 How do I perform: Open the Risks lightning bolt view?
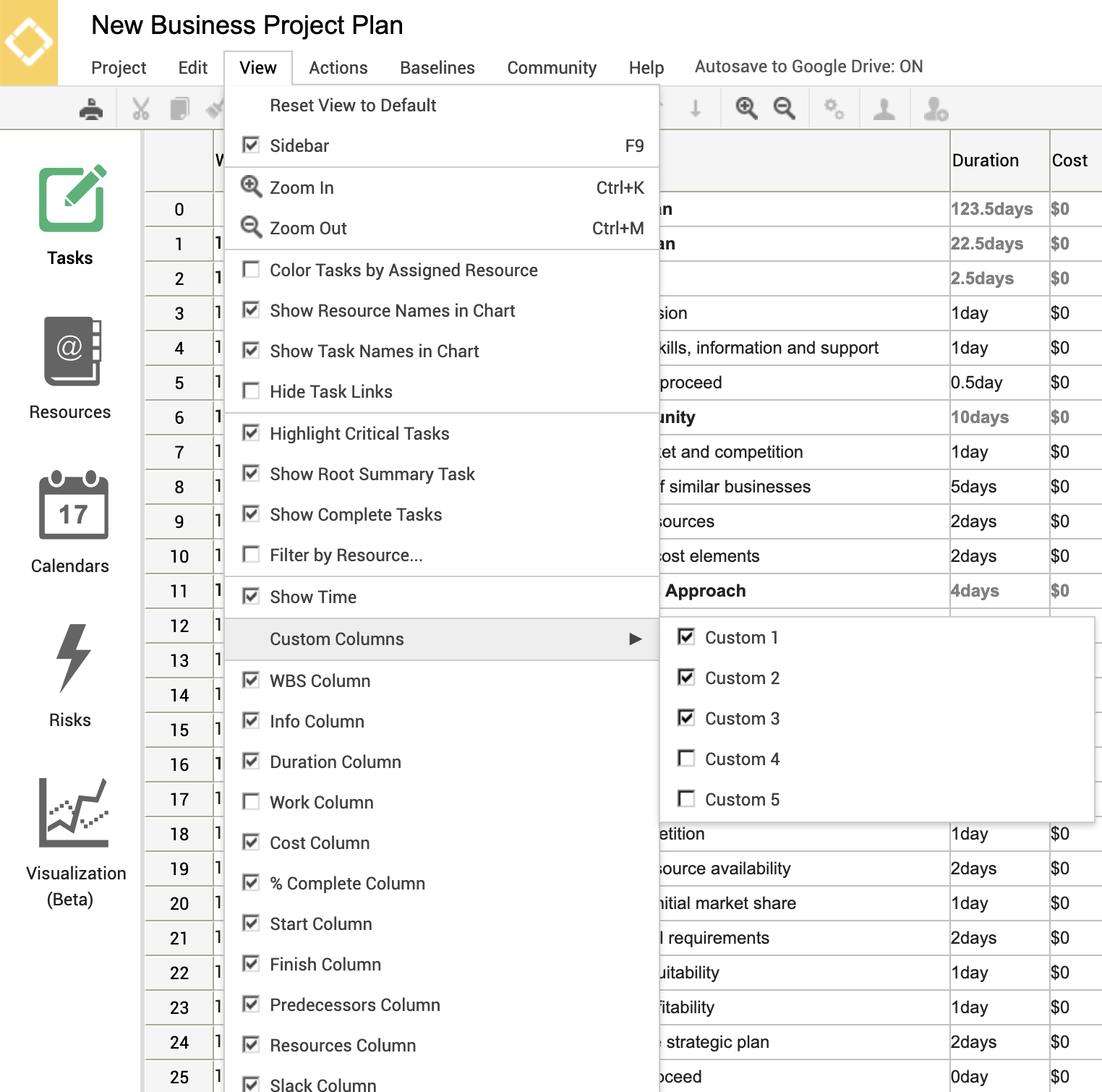click(70, 675)
